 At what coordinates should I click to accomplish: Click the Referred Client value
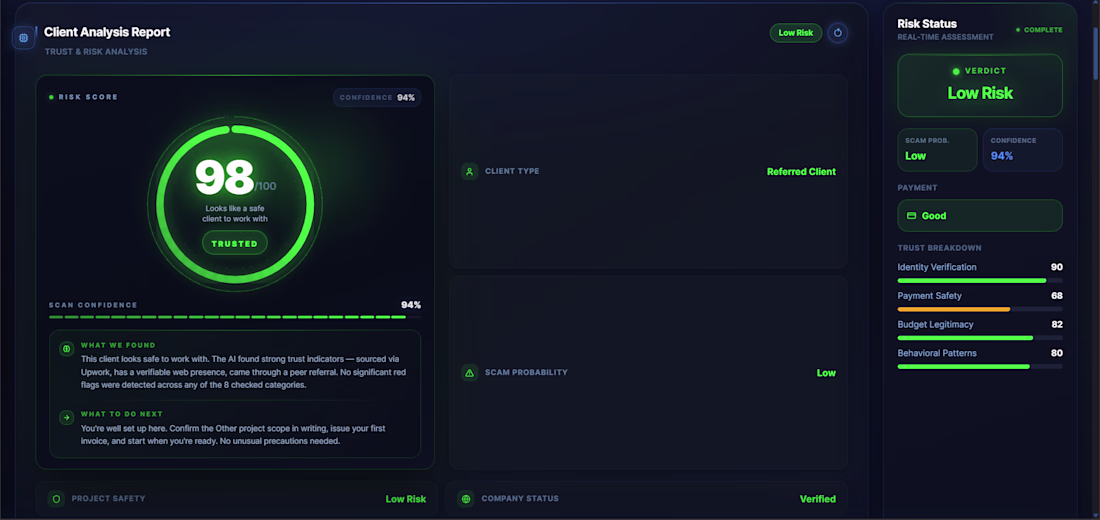coord(801,171)
